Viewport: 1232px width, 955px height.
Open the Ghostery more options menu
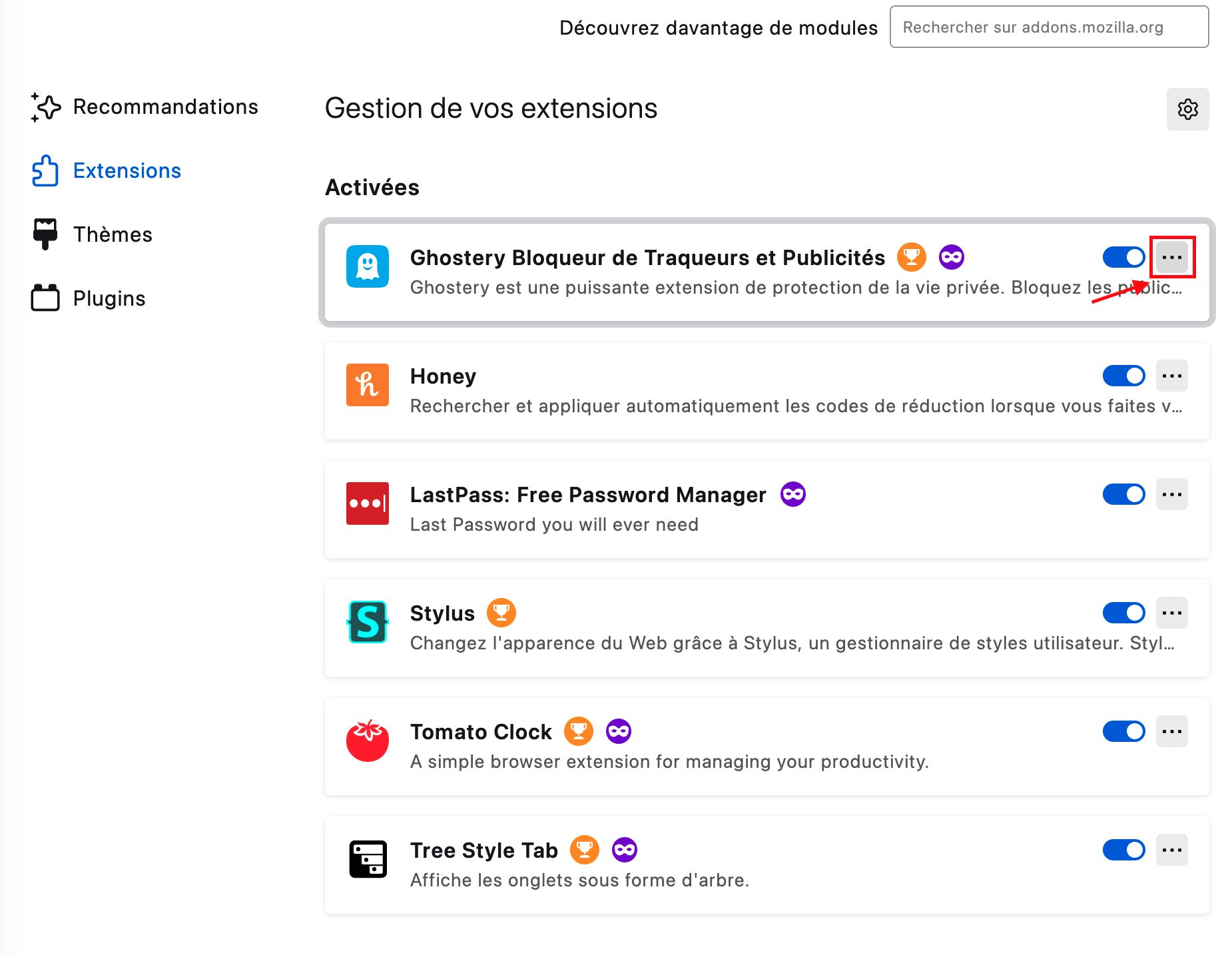pos(1172,257)
